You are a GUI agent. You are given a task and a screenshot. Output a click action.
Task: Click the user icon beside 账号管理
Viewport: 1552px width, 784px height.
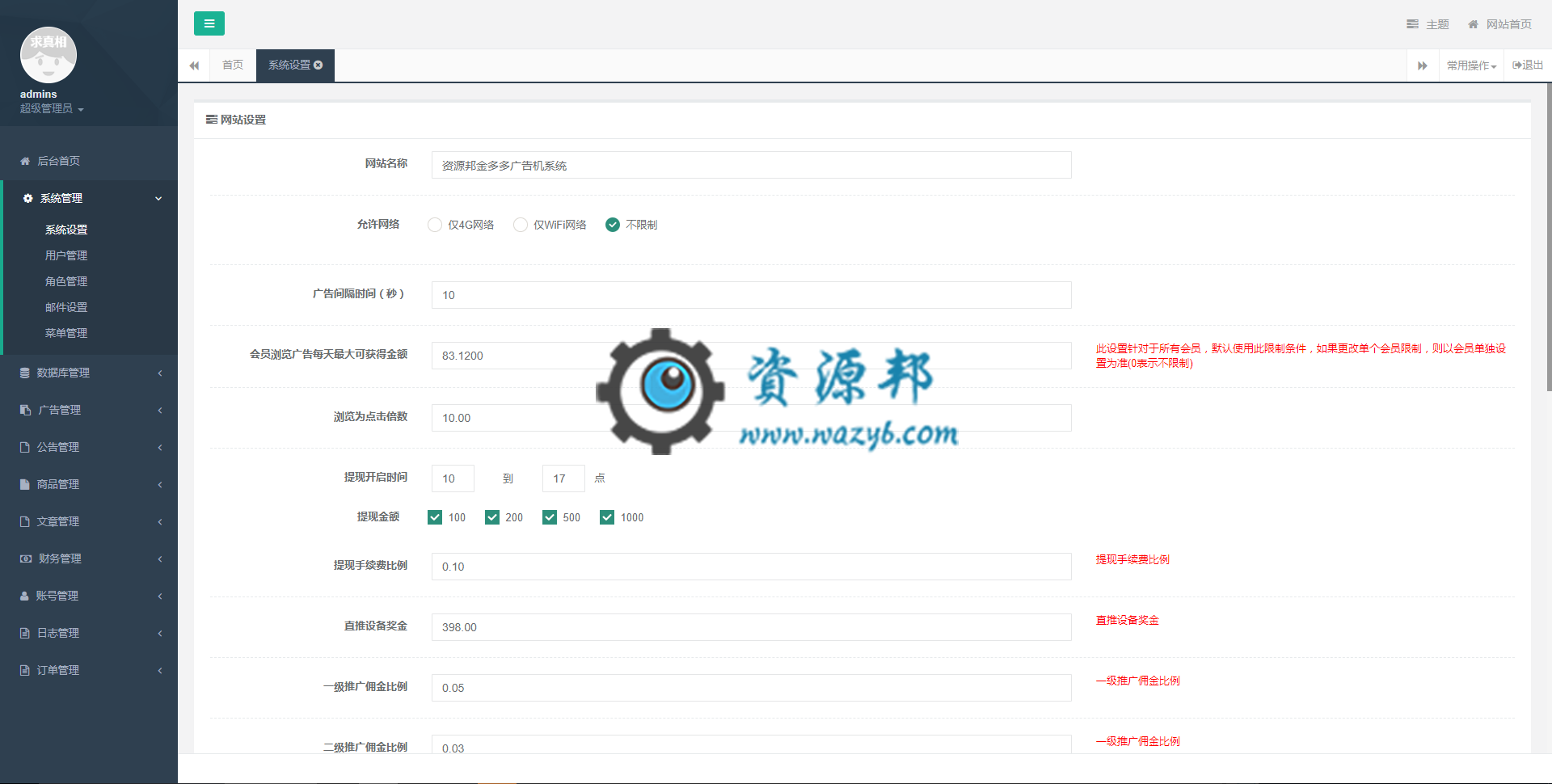tap(24, 596)
